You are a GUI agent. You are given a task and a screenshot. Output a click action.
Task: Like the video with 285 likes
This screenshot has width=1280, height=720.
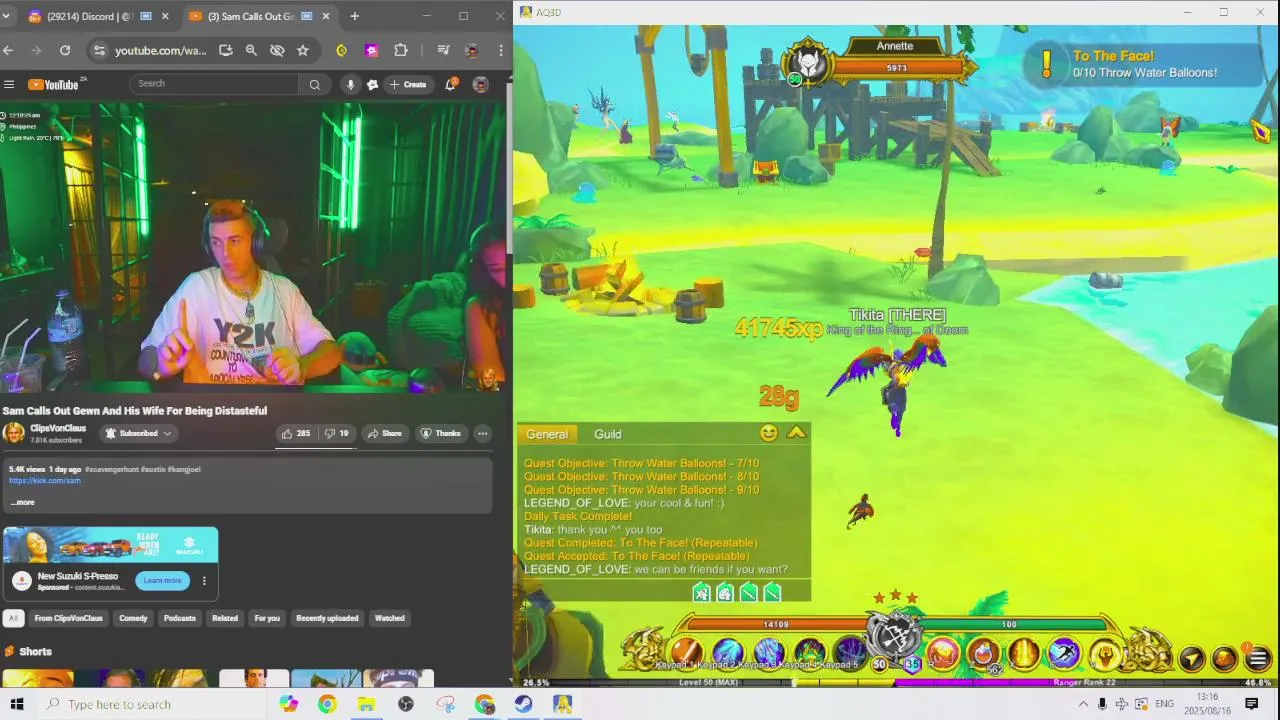point(296,433)
